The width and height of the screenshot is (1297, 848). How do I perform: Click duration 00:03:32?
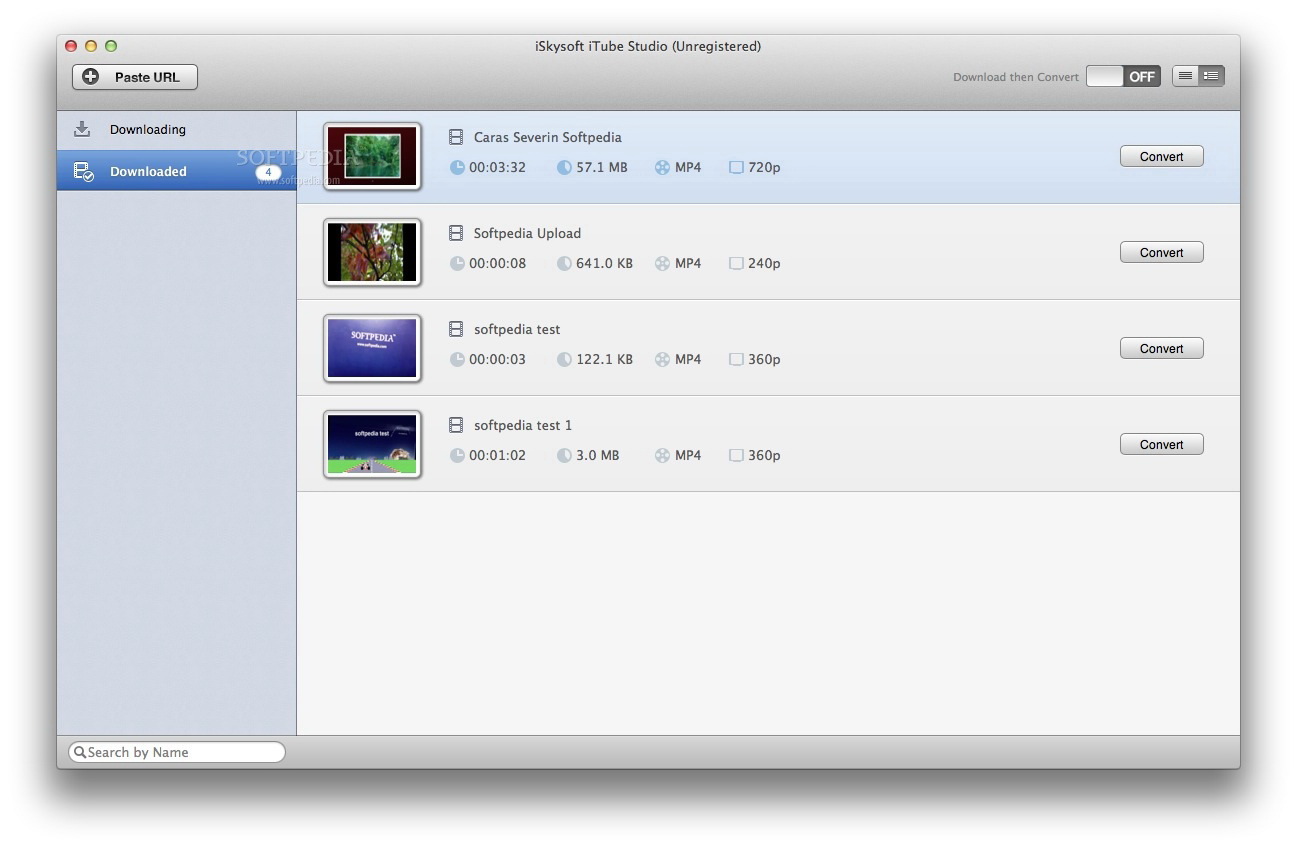click(x=497, y=167)
